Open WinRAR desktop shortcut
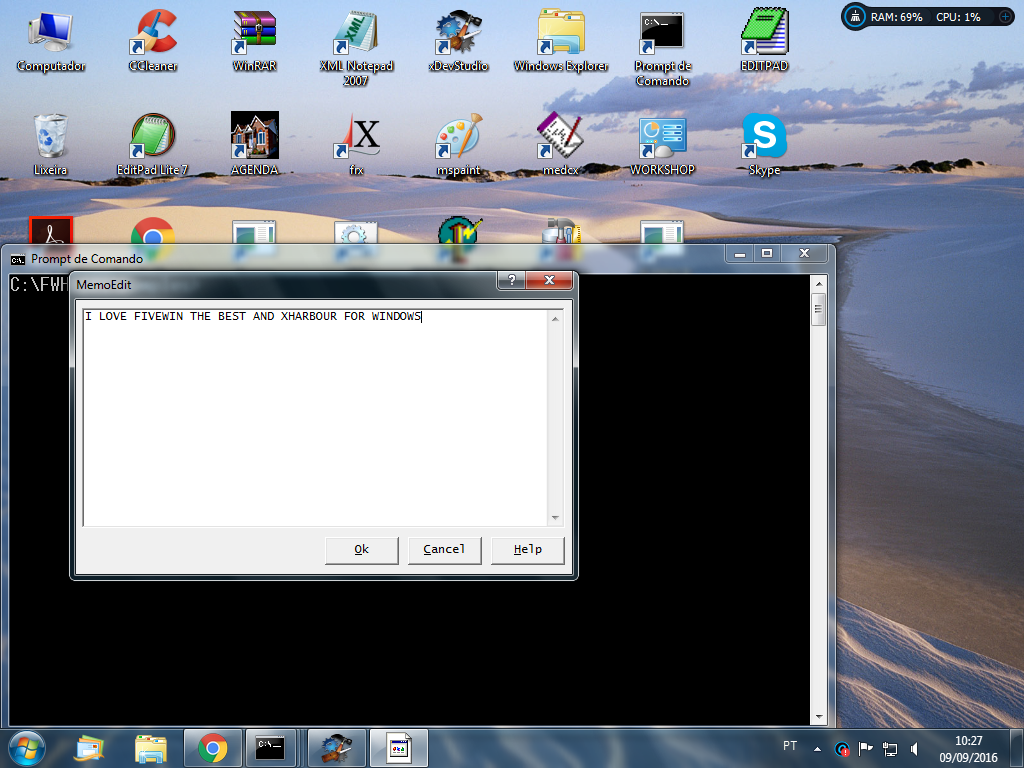This screenshot has width=1024, height=768. 255,40
